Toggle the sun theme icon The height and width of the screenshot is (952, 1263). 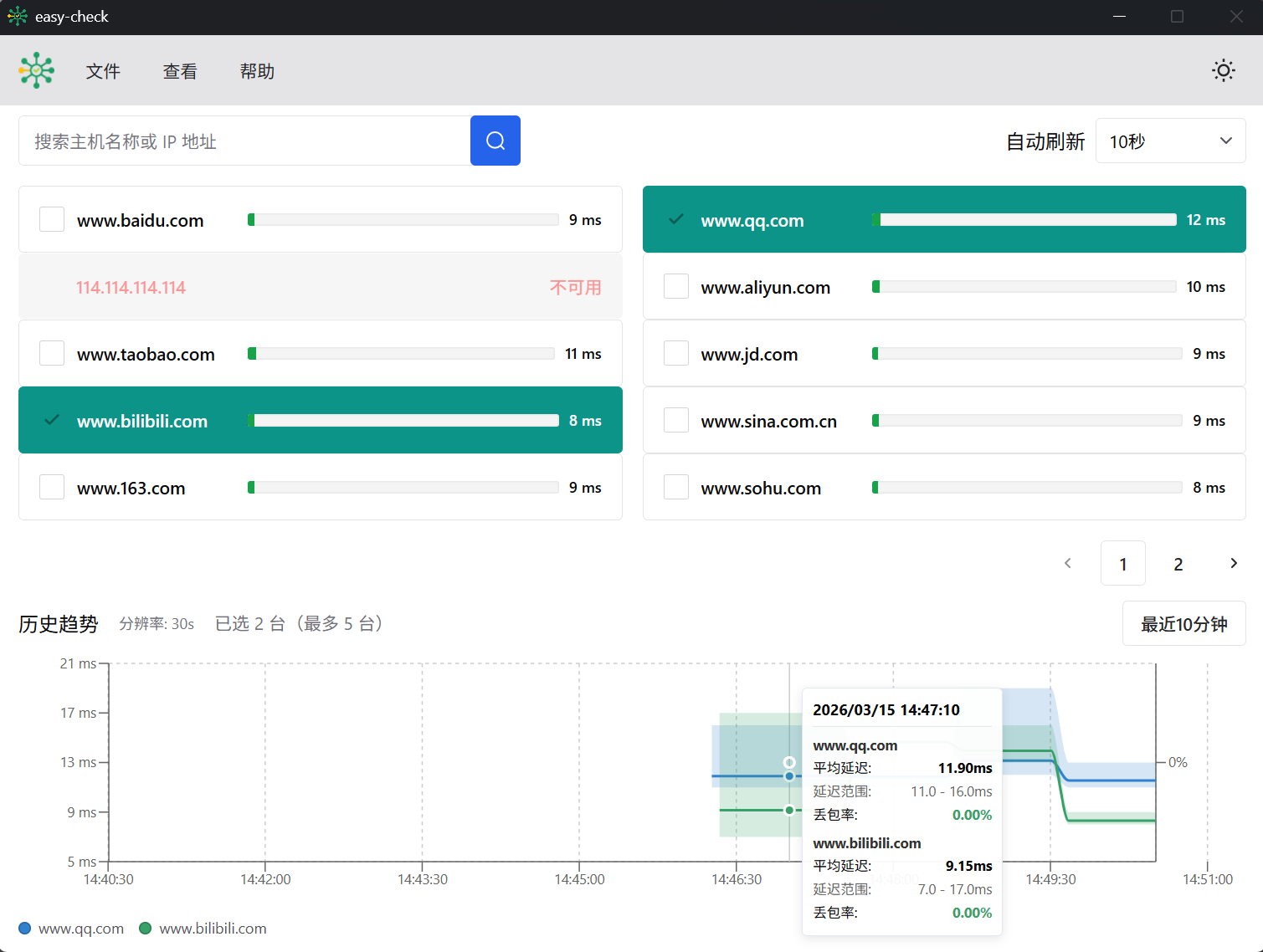[1224, 70]
